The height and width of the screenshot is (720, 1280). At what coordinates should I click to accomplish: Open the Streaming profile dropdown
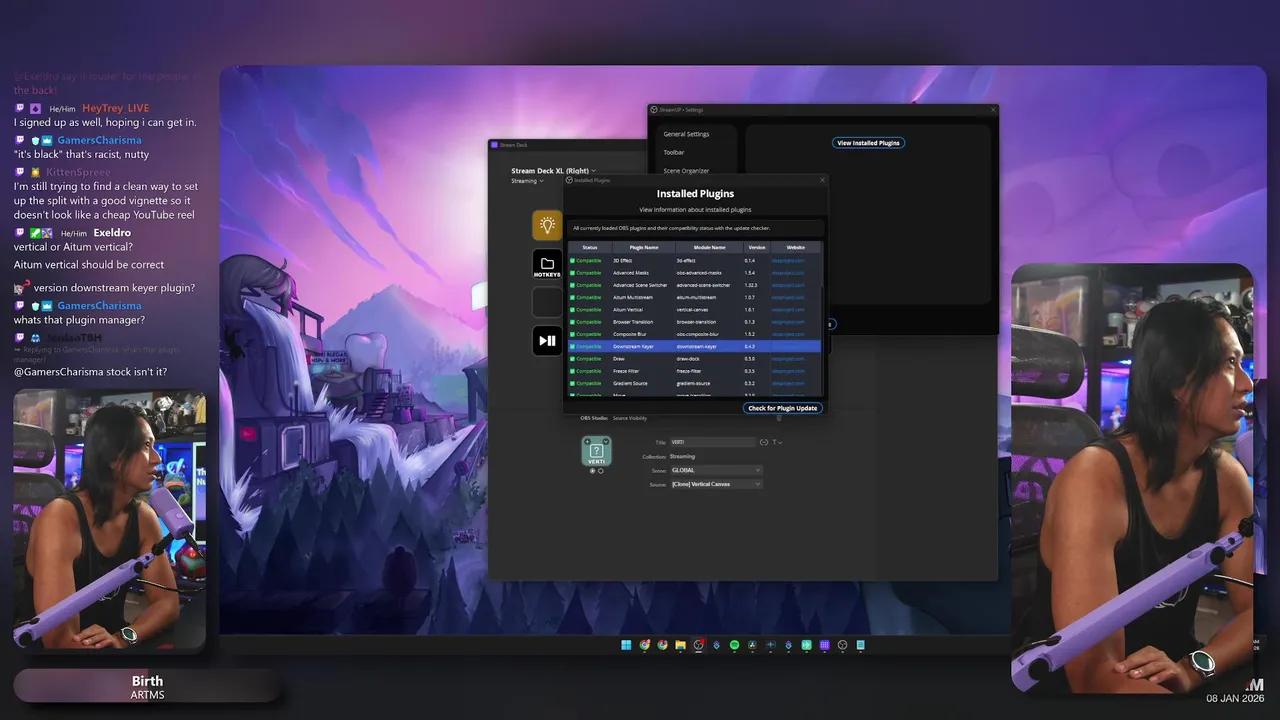click(x=527, y=181)
